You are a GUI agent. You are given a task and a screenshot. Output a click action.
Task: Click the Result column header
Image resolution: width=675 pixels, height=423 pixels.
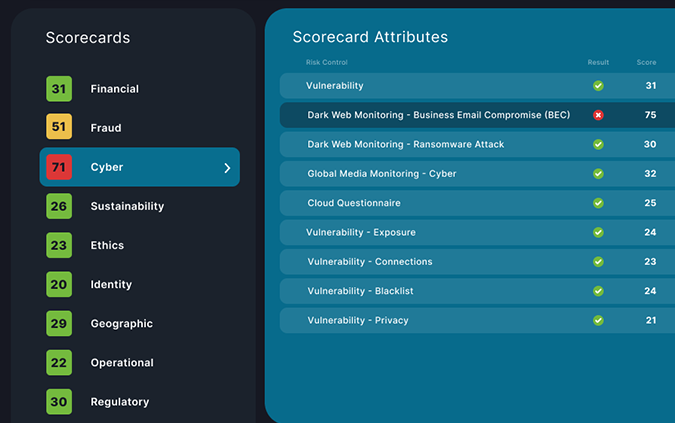pos(598,62)
